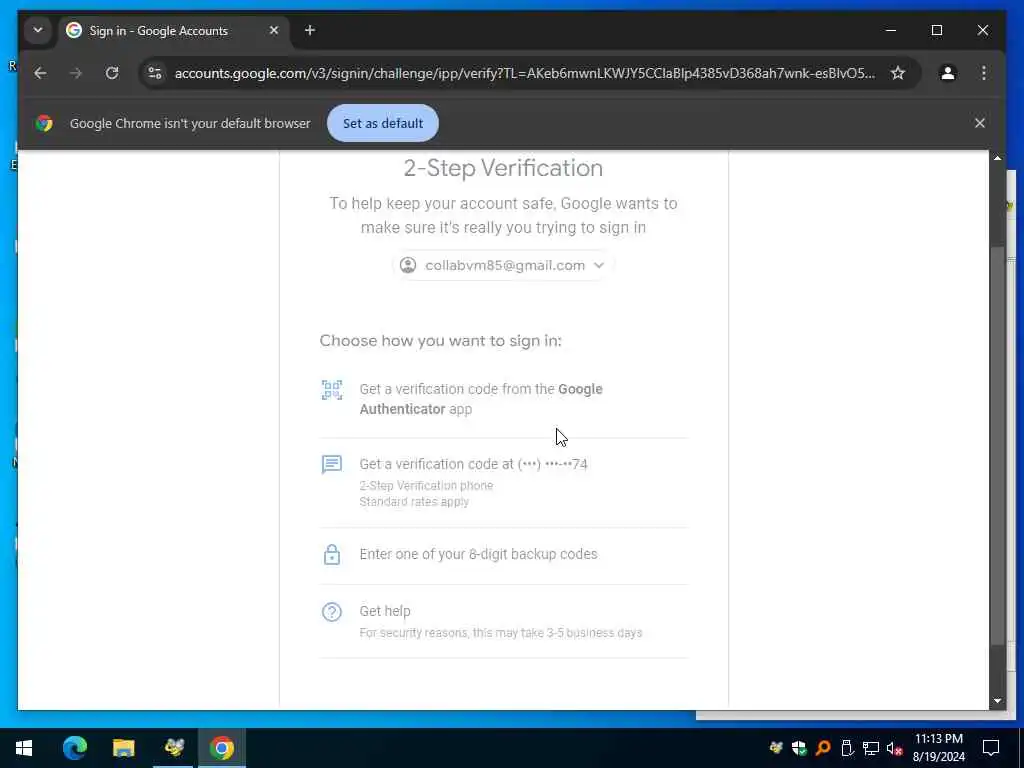Close the Sign in - Google Accounts tab
Viewport: 1024px width, 768px height.
[x=274, y=30]
